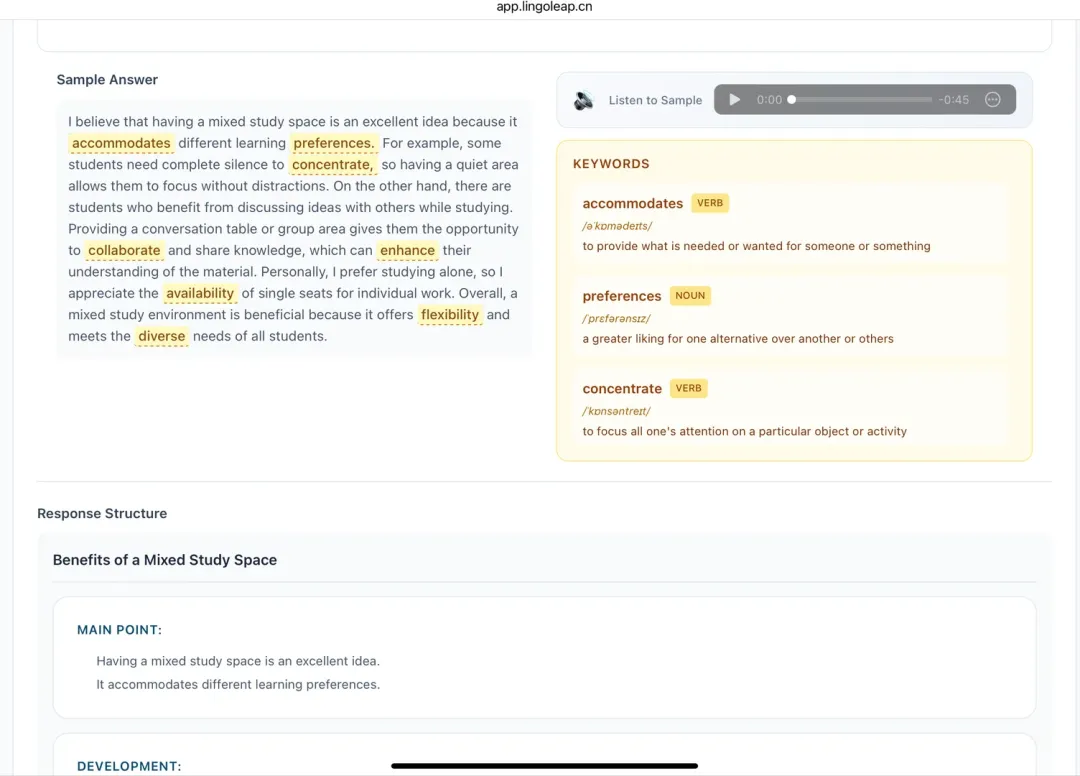
Task: Click the NOUN tag next to preferences
Action: click(689, 295)
